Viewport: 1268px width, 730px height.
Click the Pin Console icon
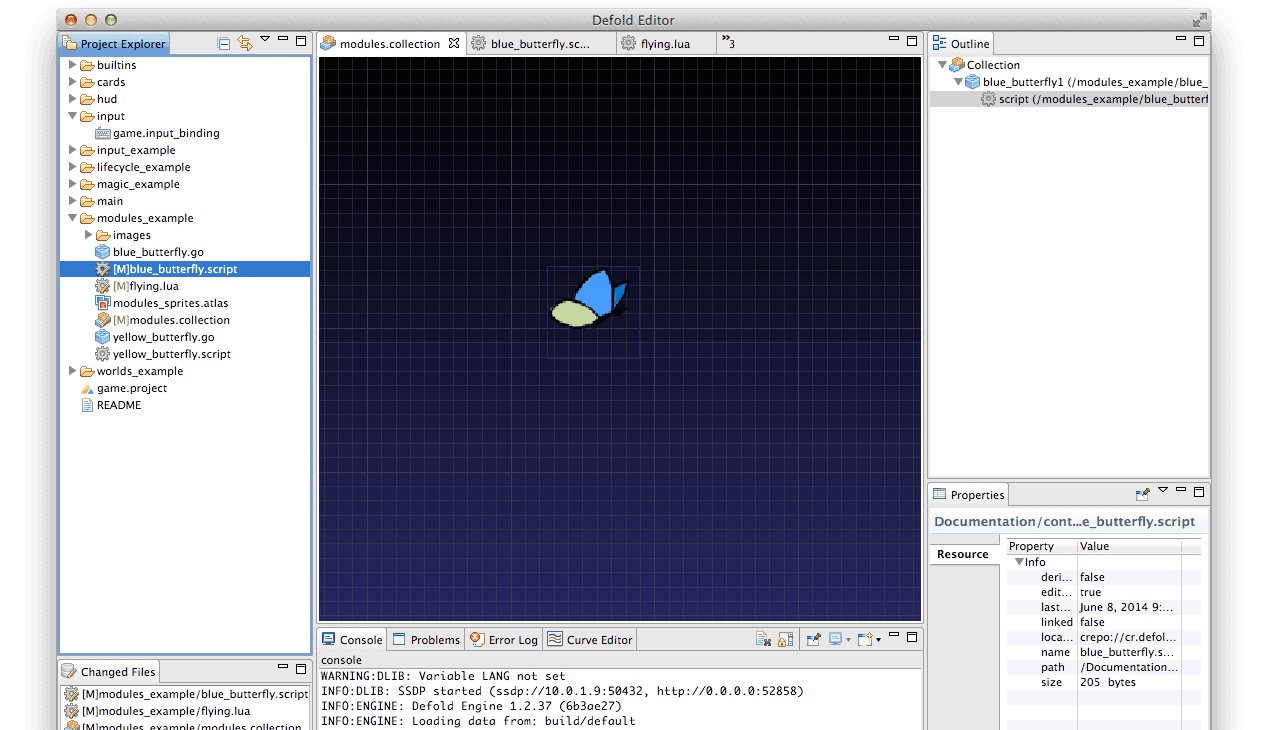point(813,640)
